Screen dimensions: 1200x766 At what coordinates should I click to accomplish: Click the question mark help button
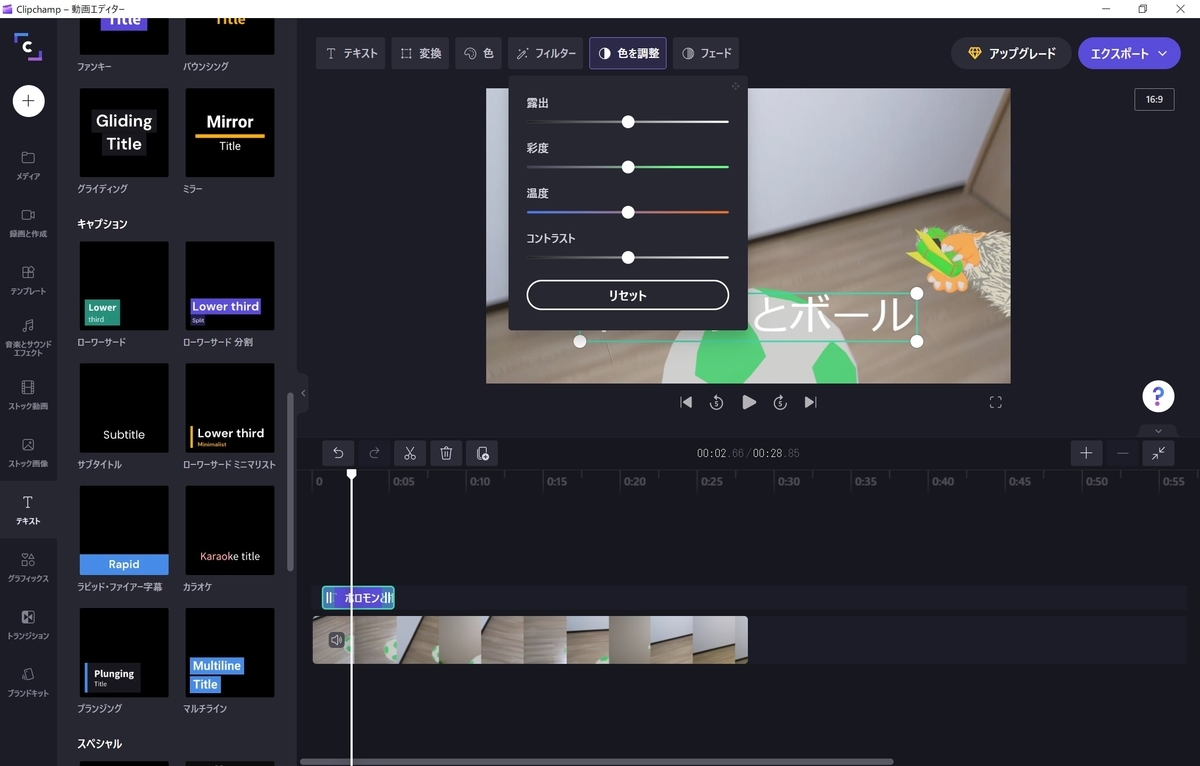coord(1158,396)
